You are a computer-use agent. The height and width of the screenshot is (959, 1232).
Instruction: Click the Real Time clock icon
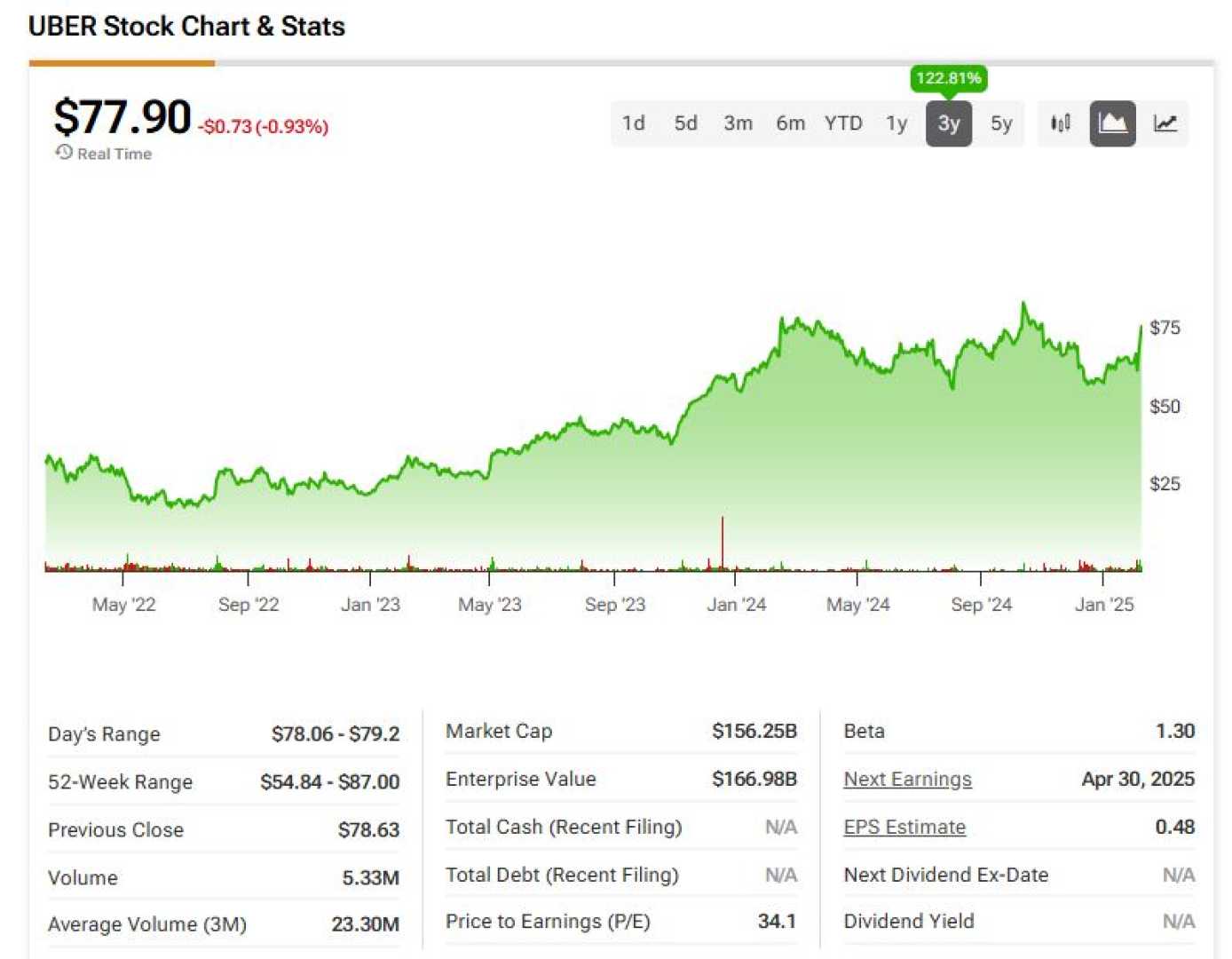[x=64, y=153]
